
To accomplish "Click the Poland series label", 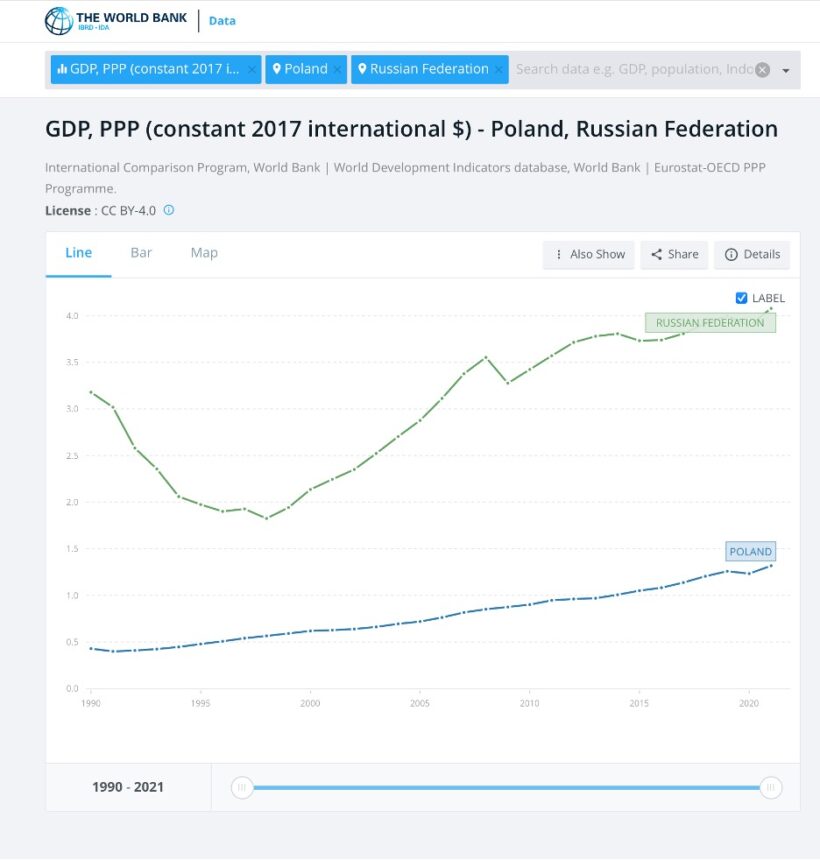I will (750, 551).
